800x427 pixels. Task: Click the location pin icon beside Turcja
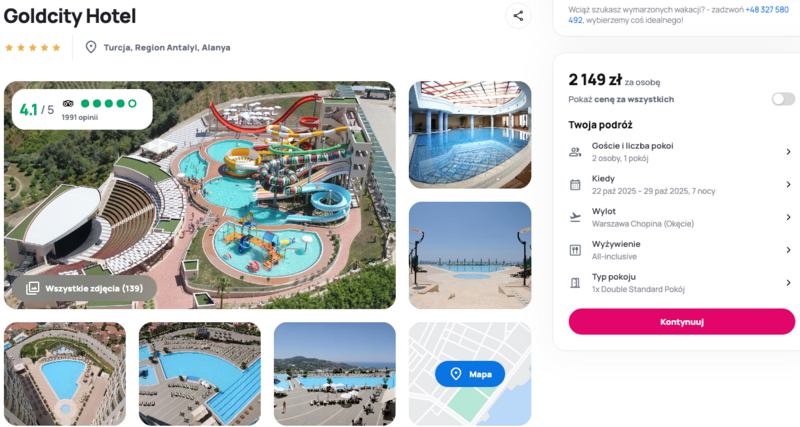pyautogui.click(x=91, y=47)
